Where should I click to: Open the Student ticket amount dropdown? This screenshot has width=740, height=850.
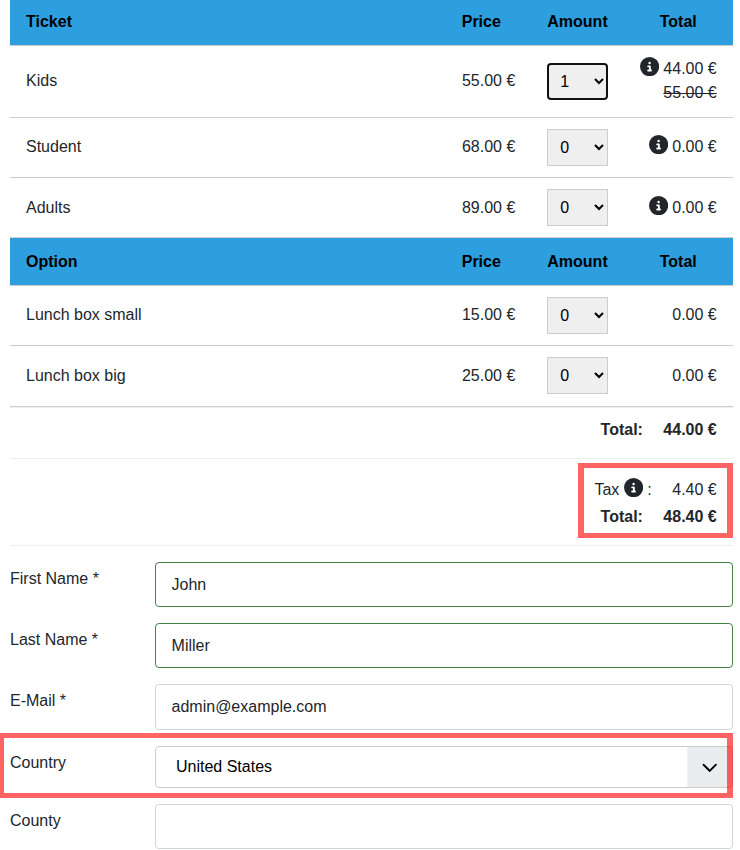577,147
